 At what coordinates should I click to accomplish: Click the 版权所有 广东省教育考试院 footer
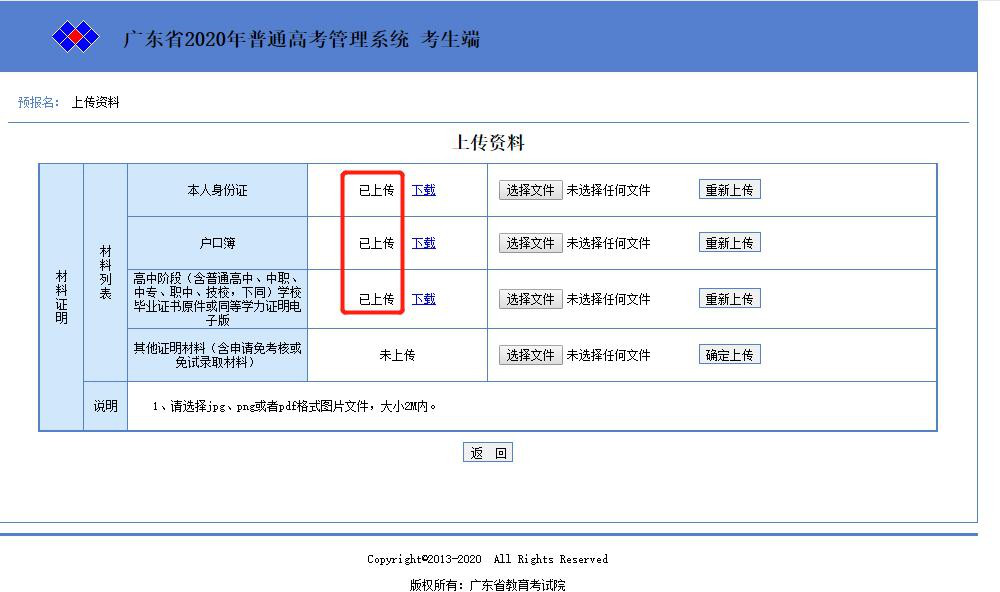pyautogui.click(x=487, y=585)
